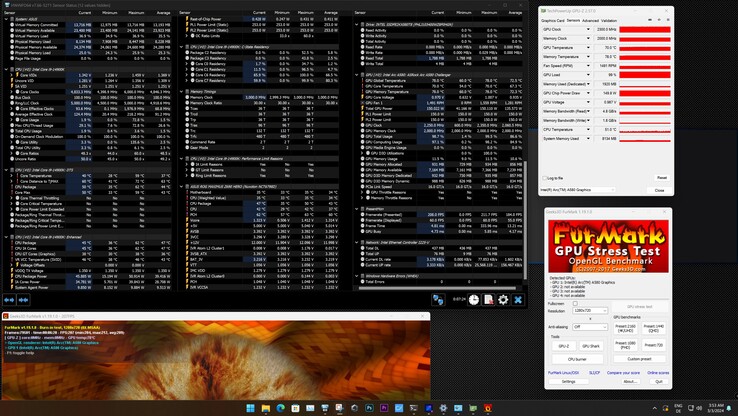This screenshot has height=416, width=738.
Task: Click the HWiNFO clock reset timer icon
Action: [474, 300]
